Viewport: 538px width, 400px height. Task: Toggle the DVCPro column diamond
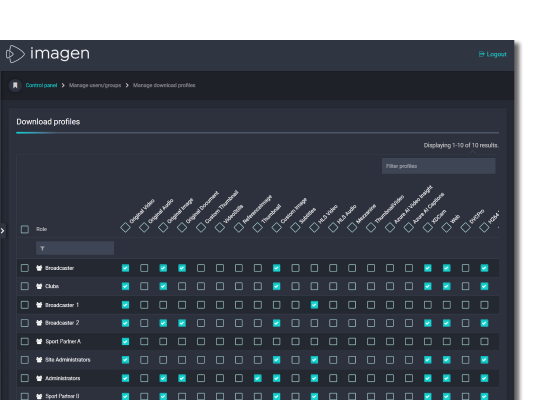pos(465,227)
